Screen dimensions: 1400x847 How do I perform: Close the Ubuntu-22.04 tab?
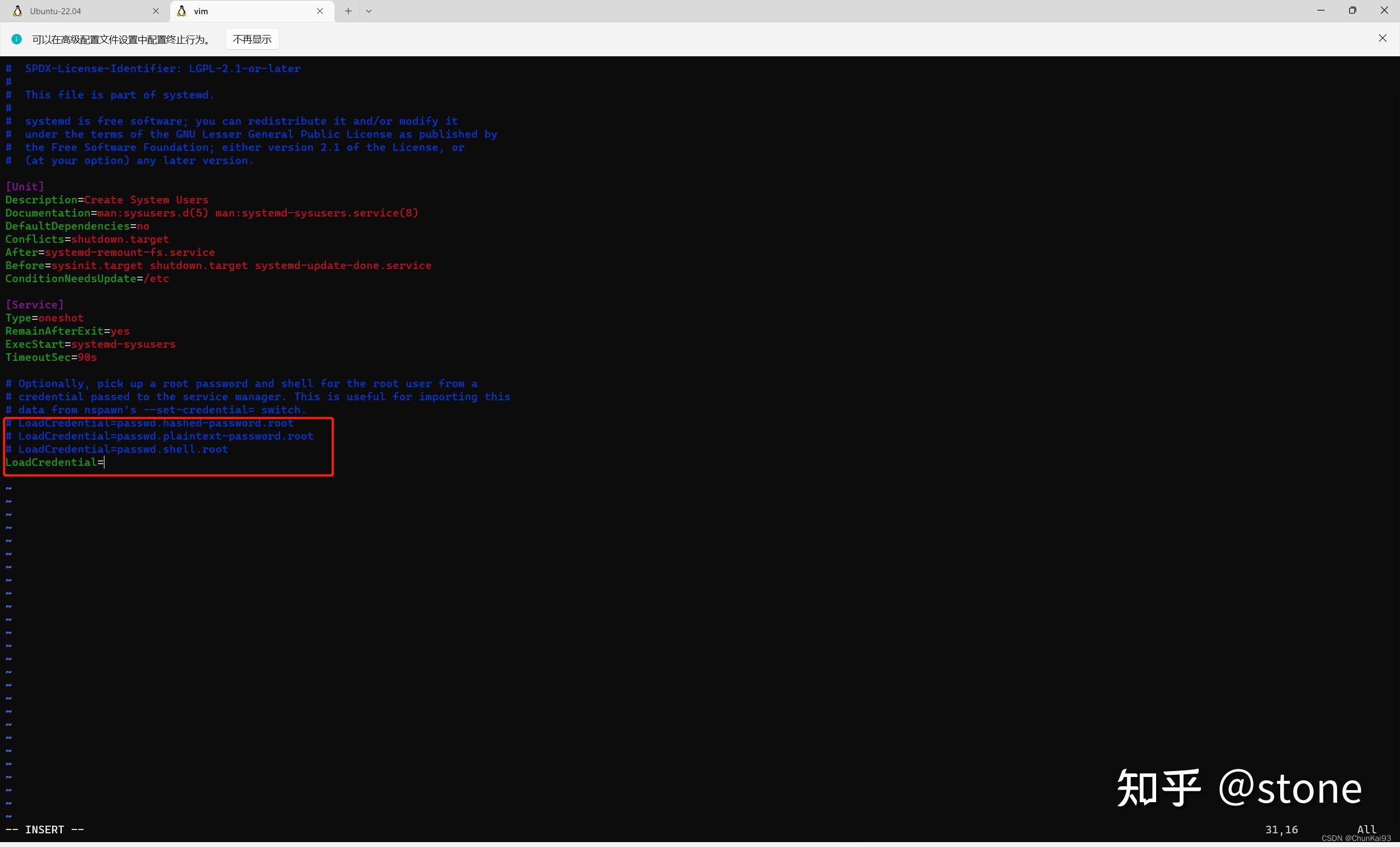point(156,11)
